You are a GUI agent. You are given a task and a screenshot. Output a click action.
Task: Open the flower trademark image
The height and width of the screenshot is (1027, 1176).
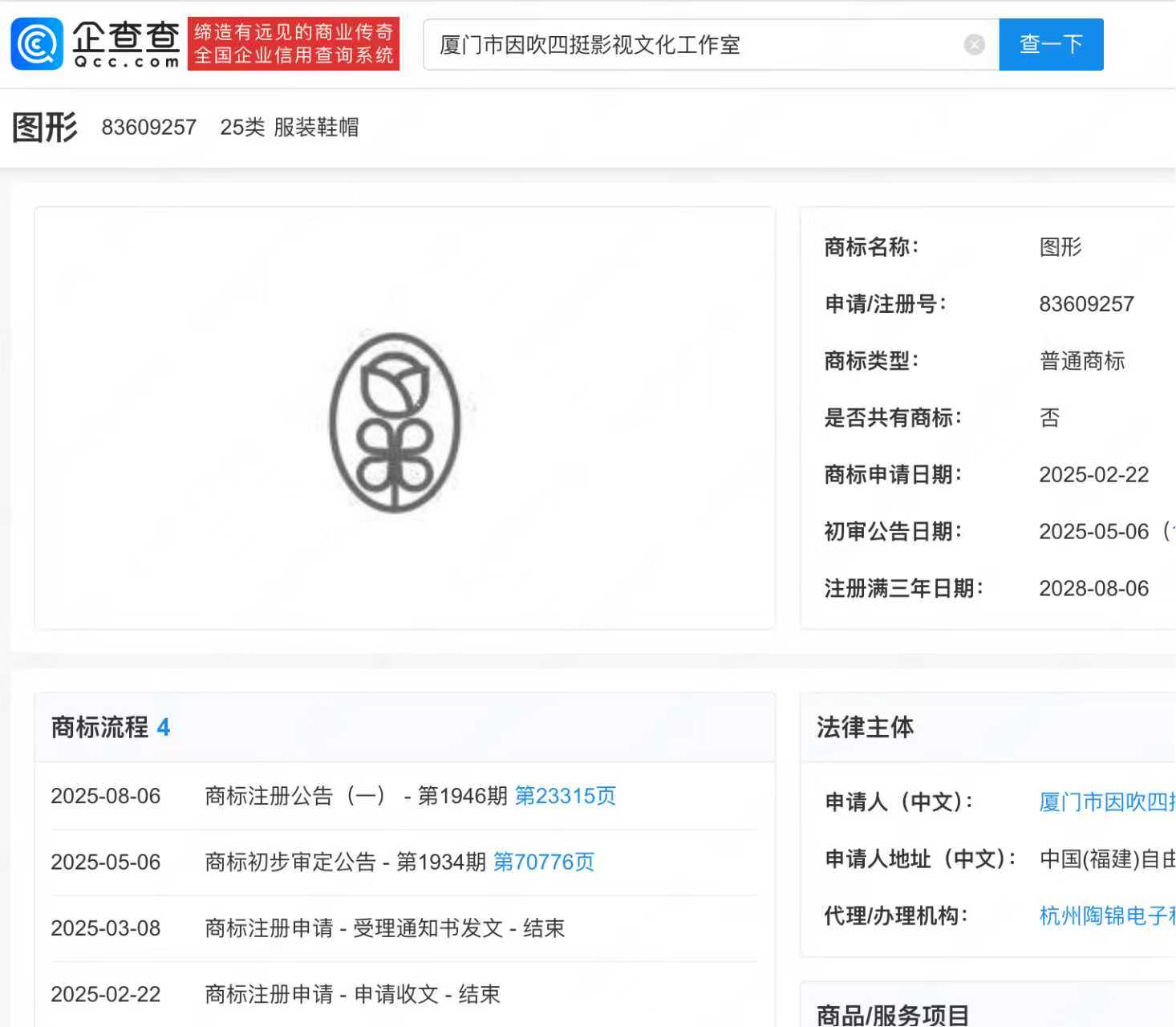[395, 422]
